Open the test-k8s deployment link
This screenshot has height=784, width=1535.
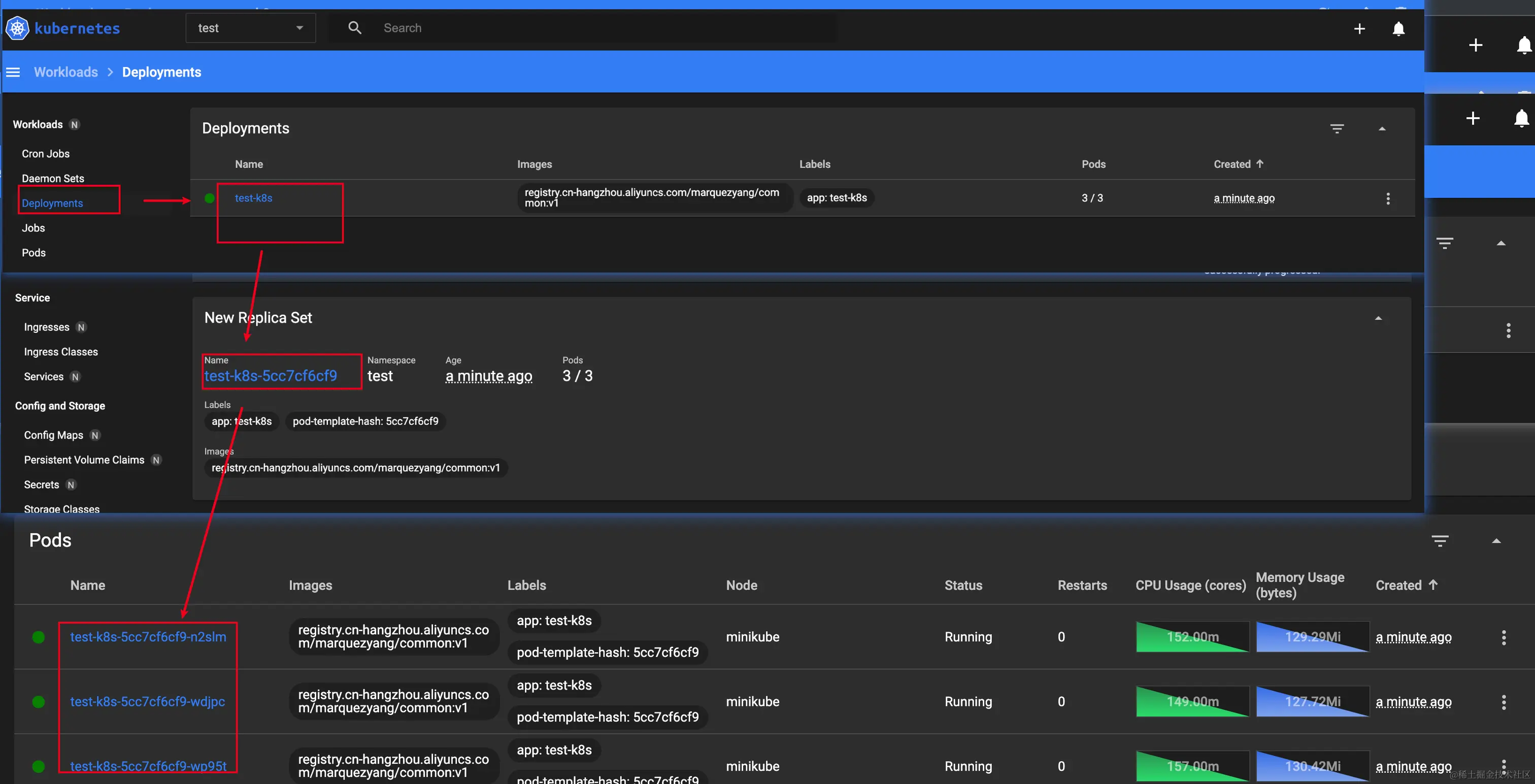[253, 198]
